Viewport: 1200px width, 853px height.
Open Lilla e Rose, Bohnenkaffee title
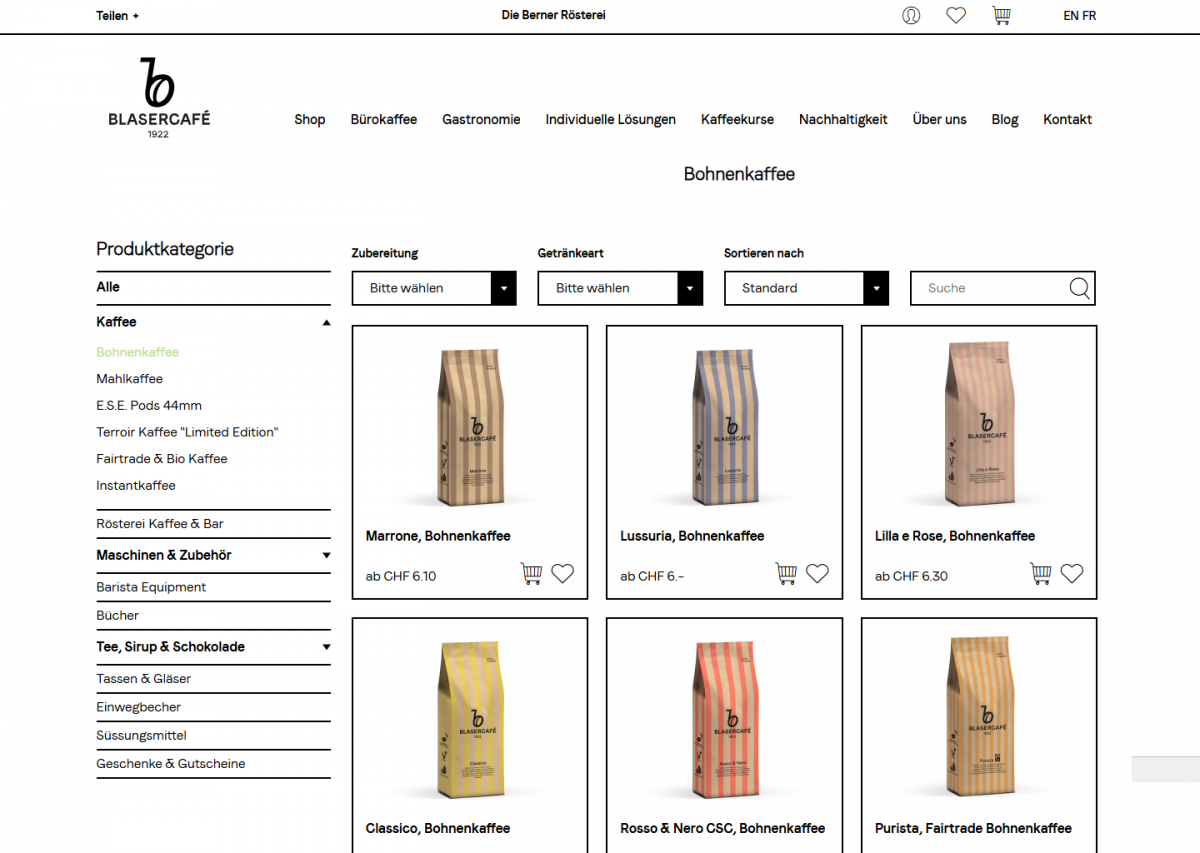click(x=955, y=536)
